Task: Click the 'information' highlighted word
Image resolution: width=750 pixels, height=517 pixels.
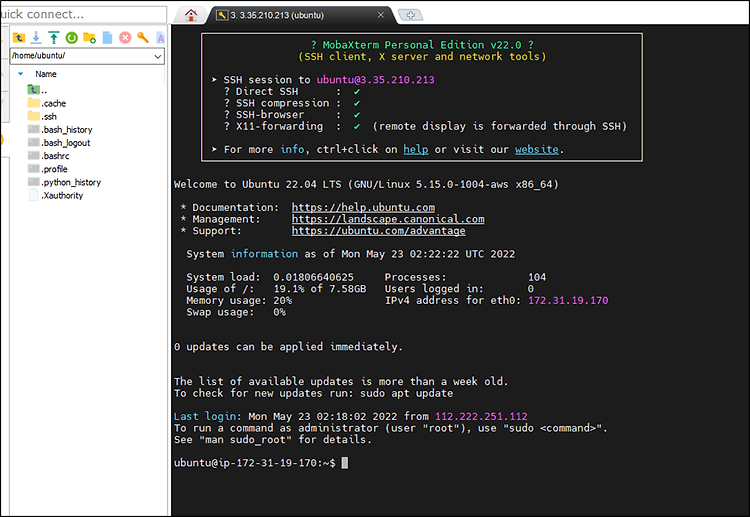Action: [x=264, y=254]
